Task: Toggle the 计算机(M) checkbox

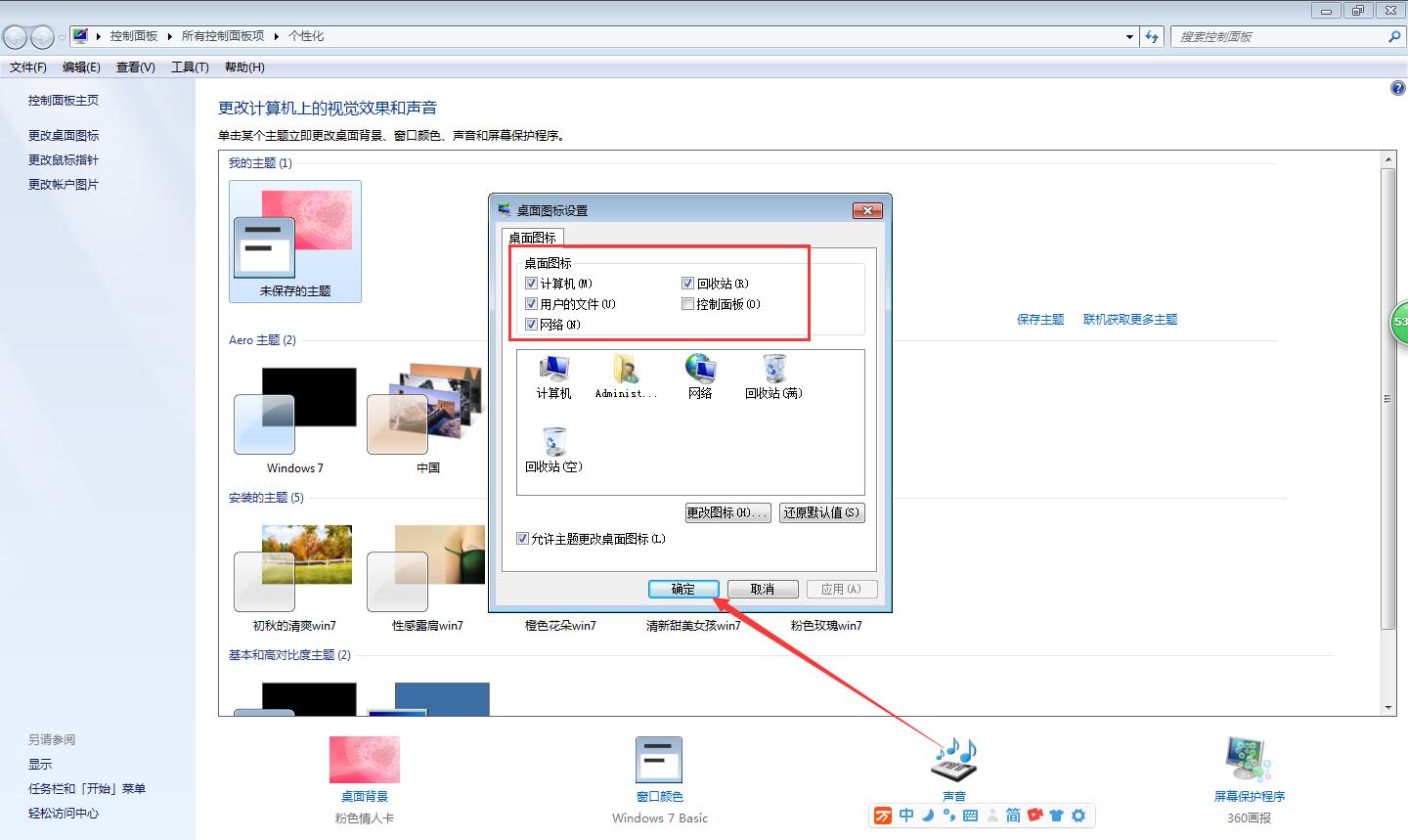Action: (532, 284)
